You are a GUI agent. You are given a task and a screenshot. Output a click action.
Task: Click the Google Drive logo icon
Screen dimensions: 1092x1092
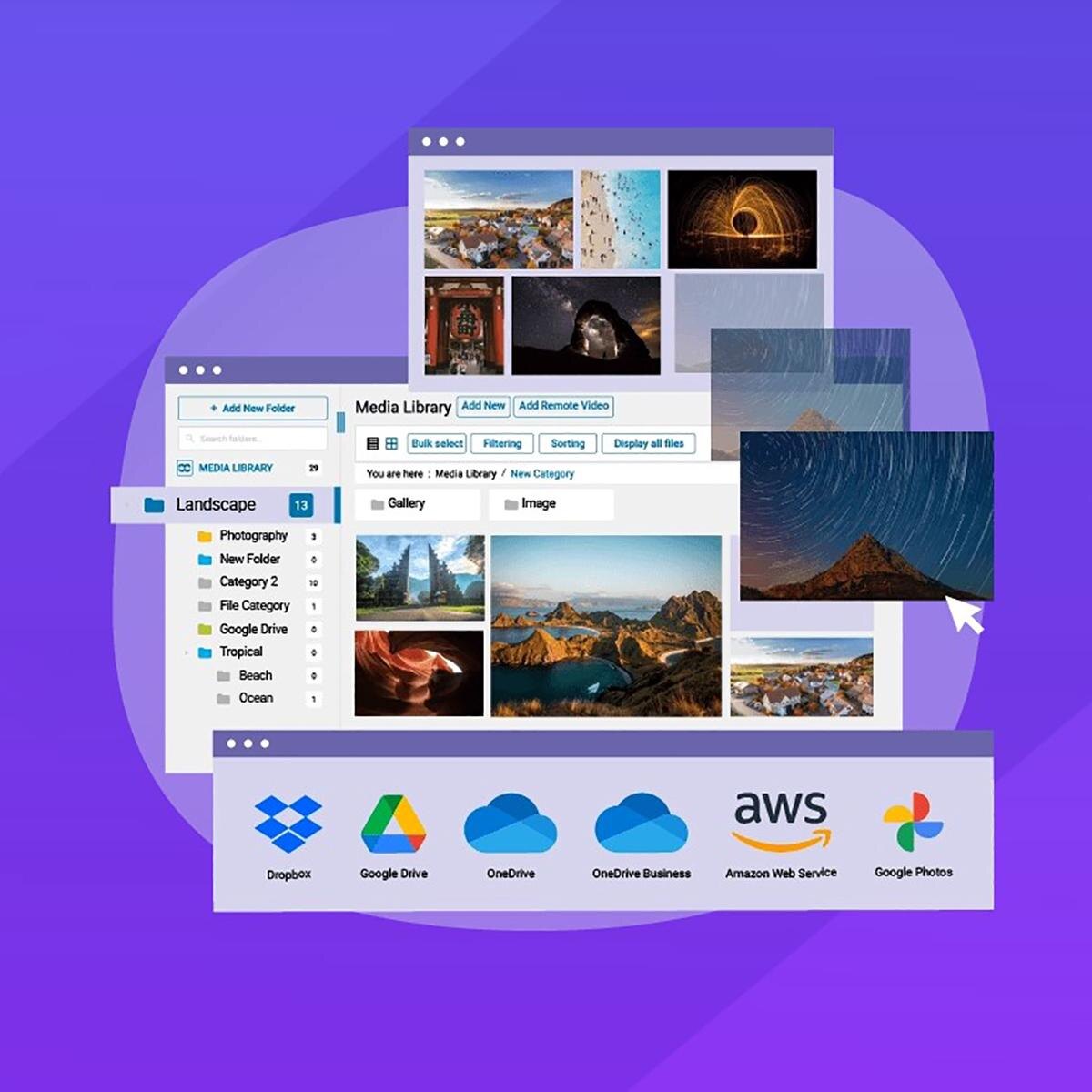(393, 824)
